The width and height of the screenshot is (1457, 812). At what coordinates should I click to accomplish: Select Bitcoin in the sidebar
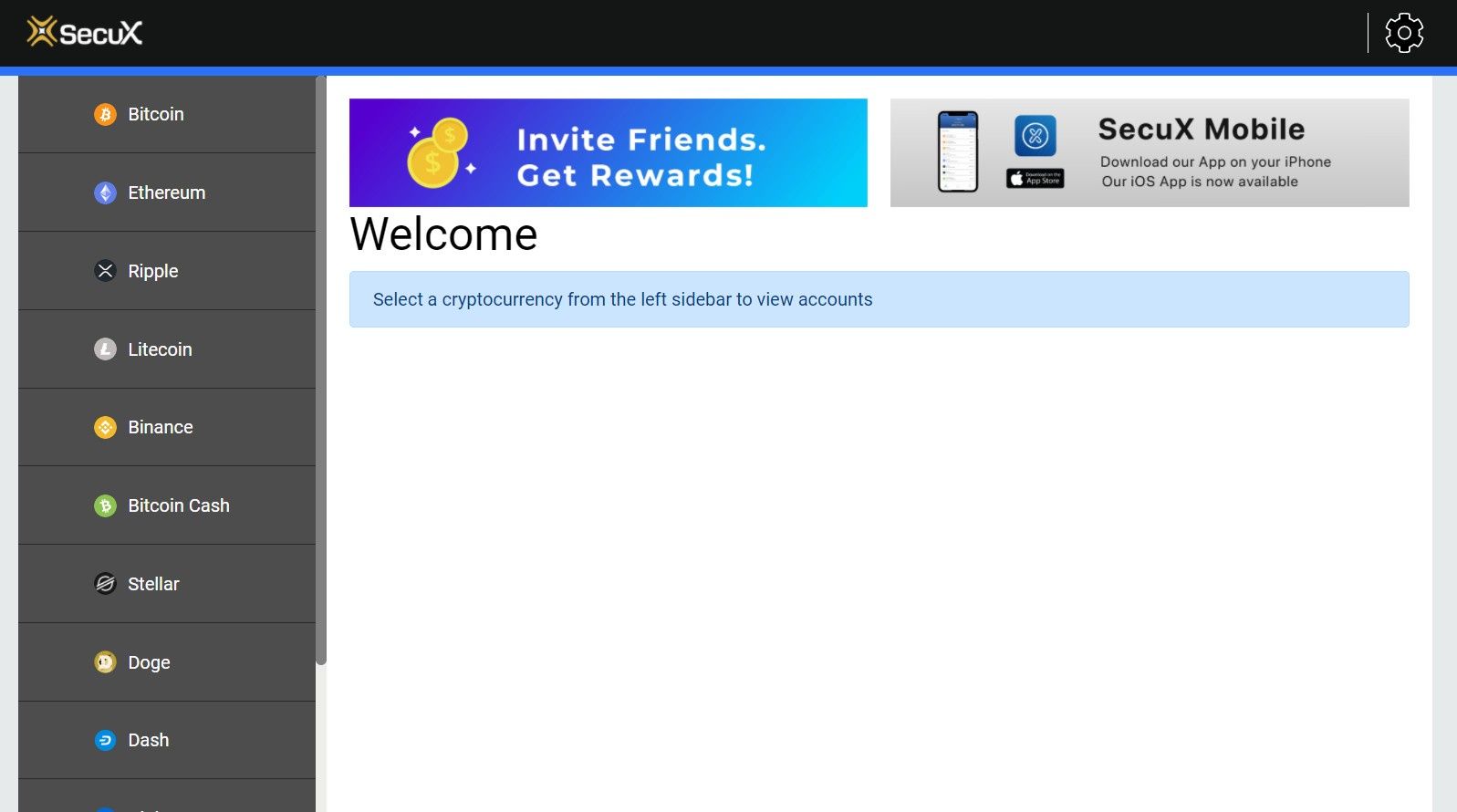click(x=167, y=114)
